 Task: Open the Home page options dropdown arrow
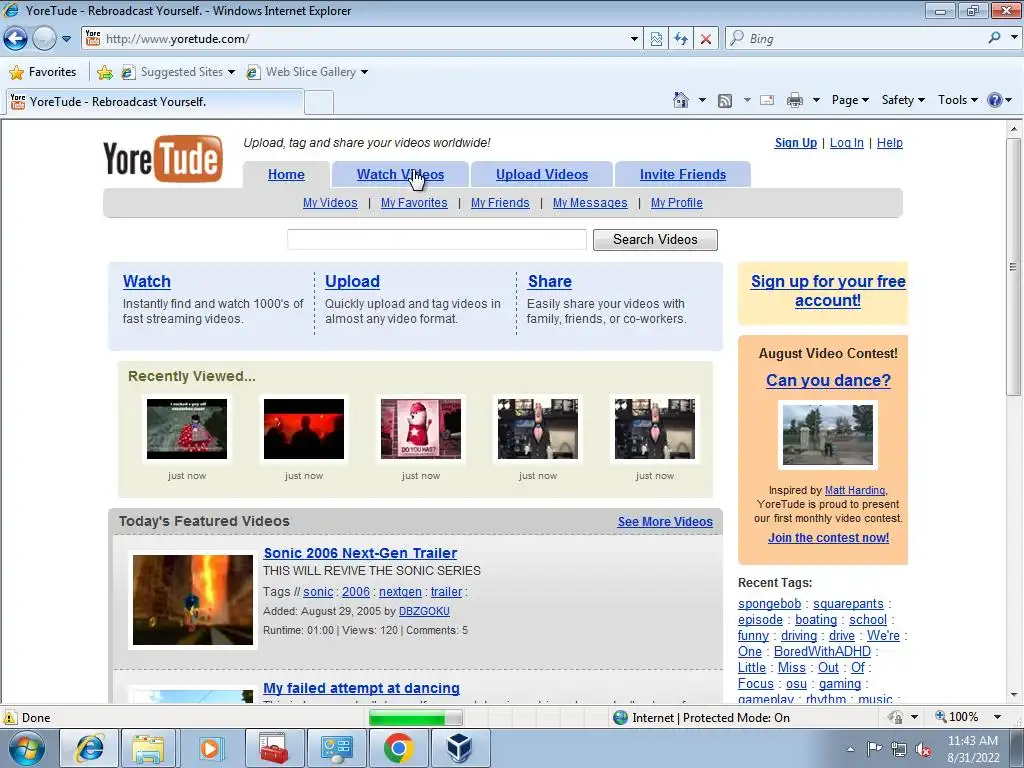[702, 101]
